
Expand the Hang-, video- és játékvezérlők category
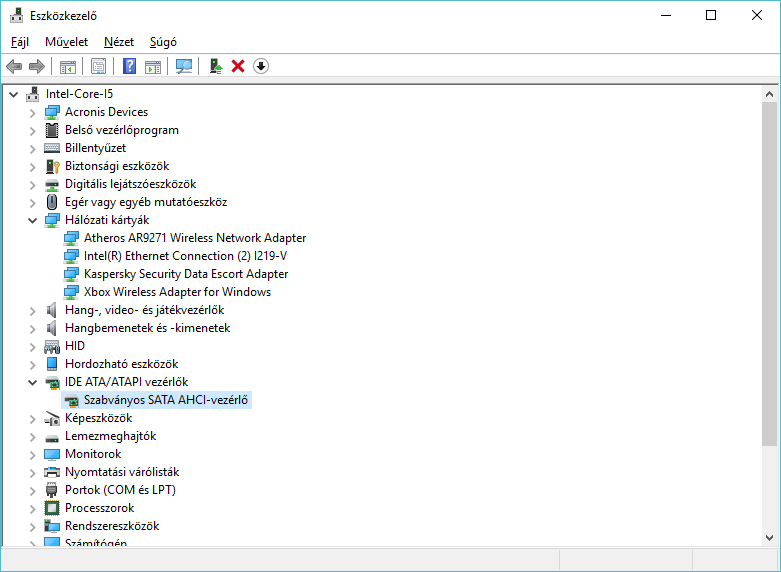pyautogui.click(x=32, y=311)
